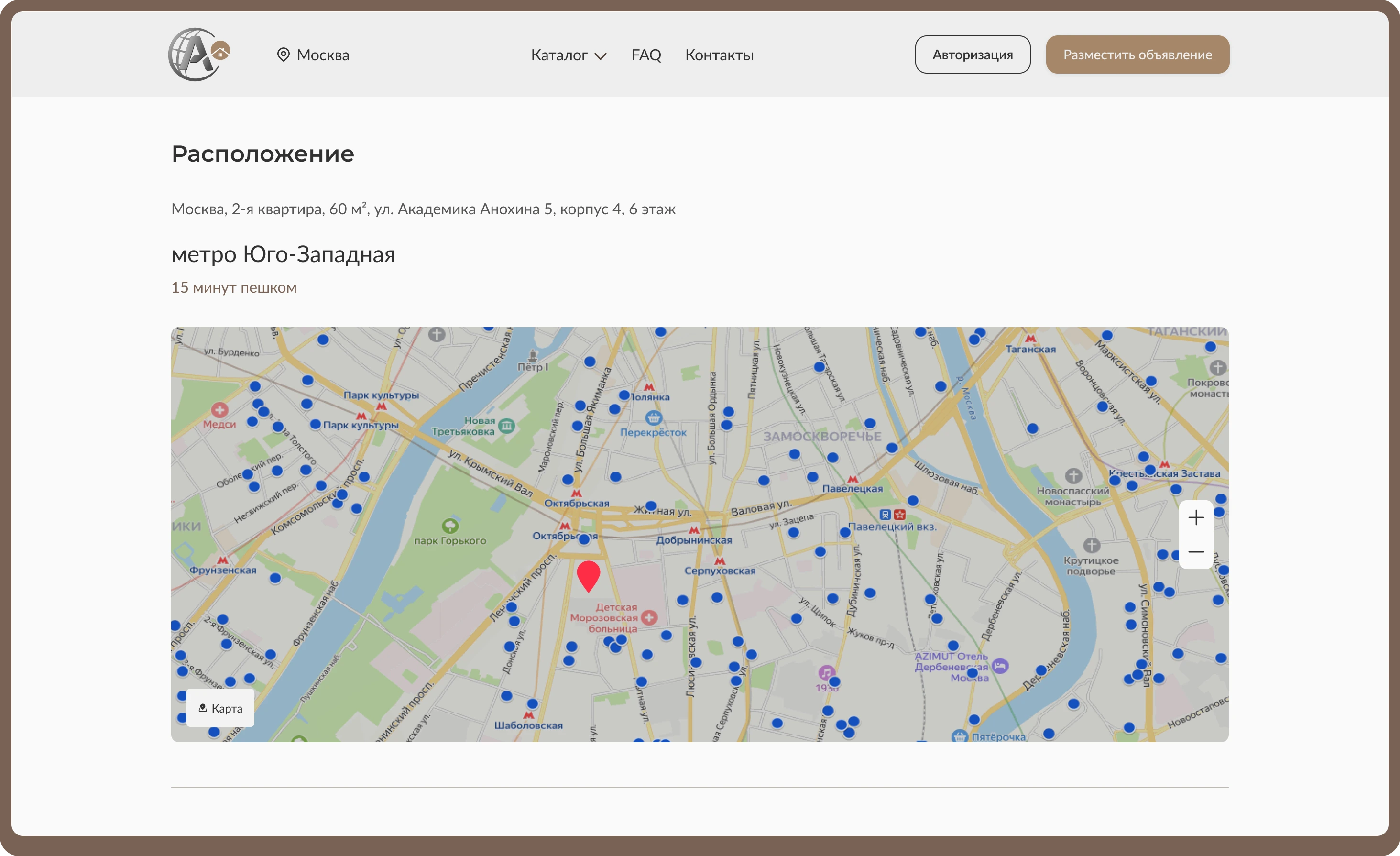Click the Авторизация button
1400x856 pixels.
tap(972, 55)
